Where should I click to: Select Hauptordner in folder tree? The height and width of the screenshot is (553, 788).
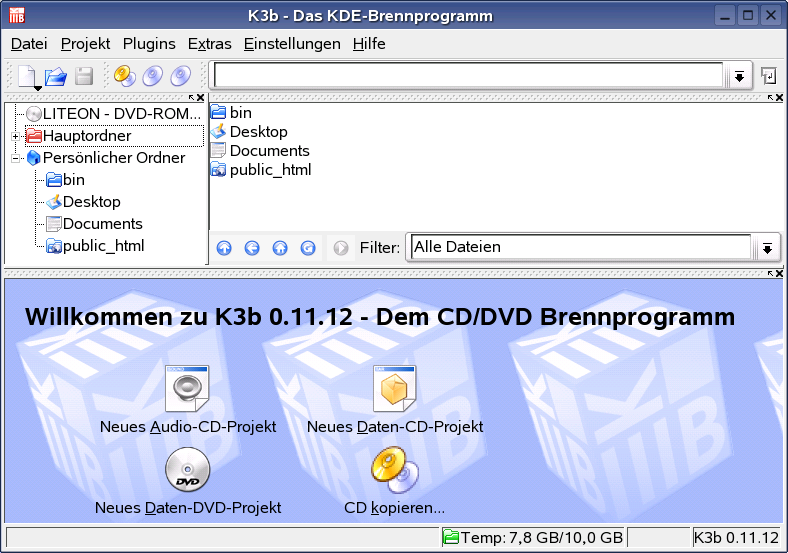[114, 136]
